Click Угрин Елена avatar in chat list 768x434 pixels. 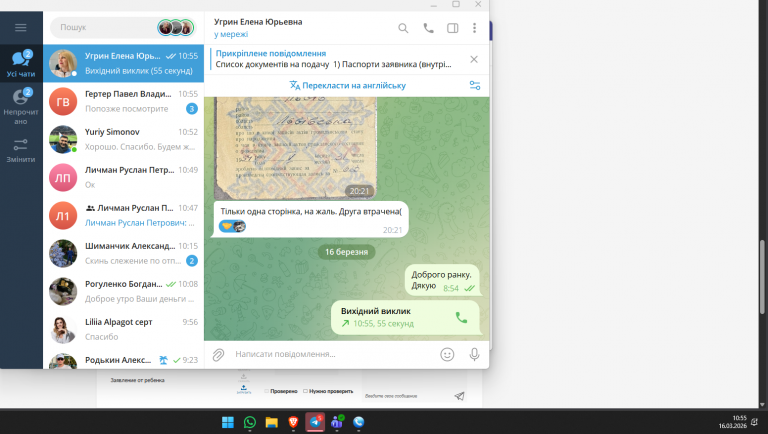(x=63, y=63)
